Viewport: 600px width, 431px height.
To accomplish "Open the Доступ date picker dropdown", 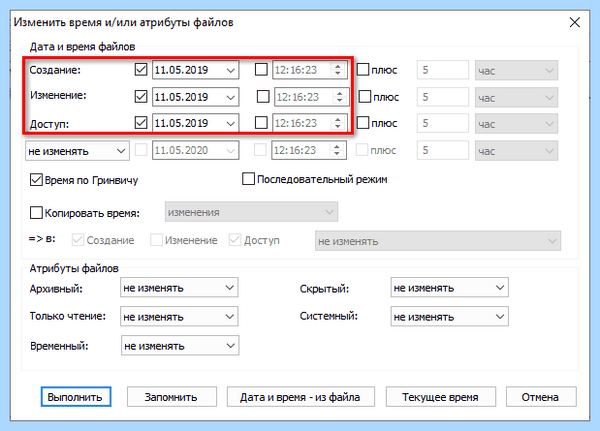I will click(x=230, y=123).
